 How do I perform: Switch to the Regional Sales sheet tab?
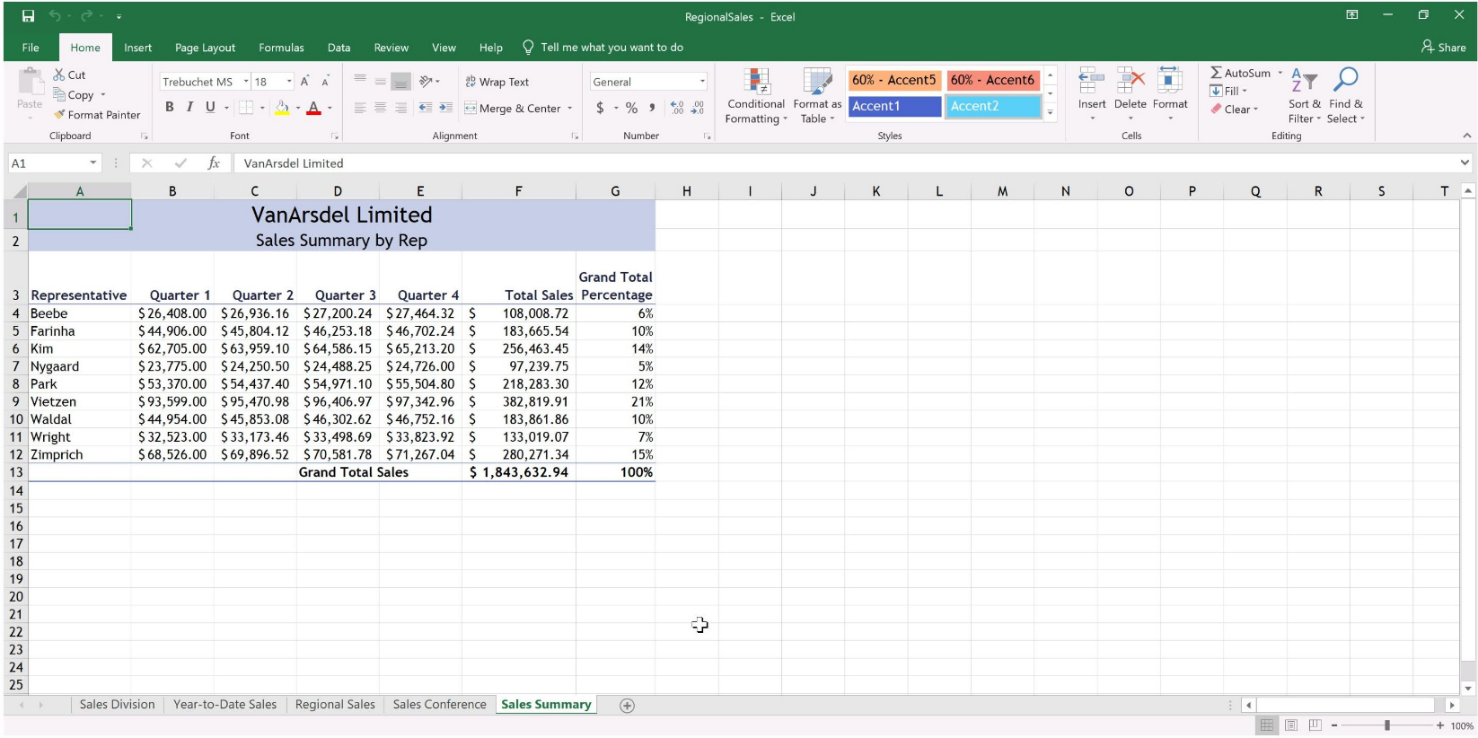(x=335, y=705)
